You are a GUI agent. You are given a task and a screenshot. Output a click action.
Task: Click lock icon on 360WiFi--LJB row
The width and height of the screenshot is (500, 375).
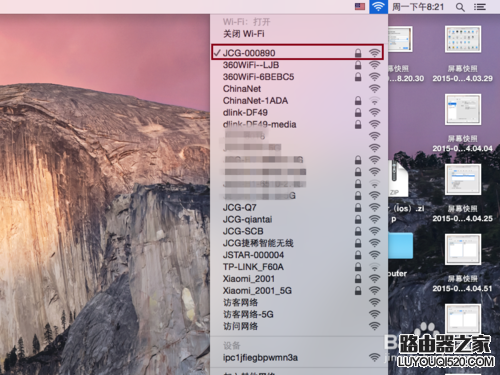tap(358, 65)
